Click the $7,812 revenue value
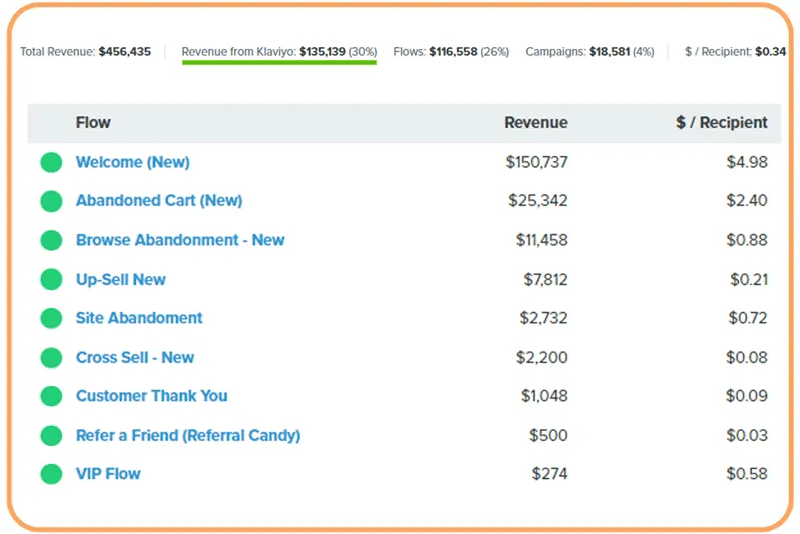This screenshot has width=800, height=534. tap(545, 279)
